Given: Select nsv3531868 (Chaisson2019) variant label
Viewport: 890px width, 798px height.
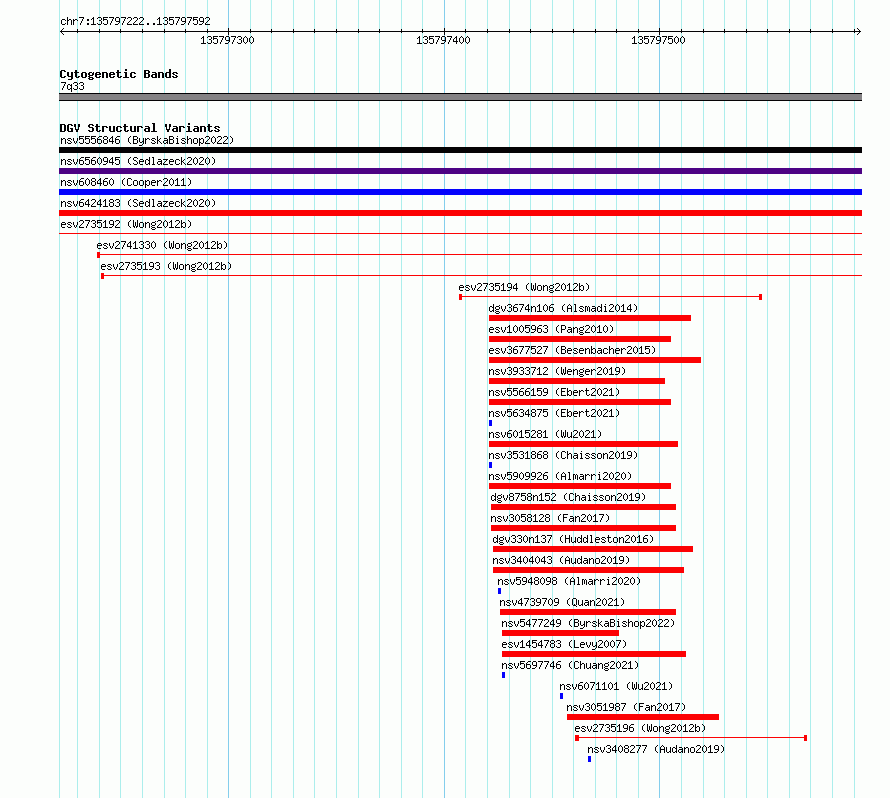Looking at the screenshot, I should pos(563,455).
